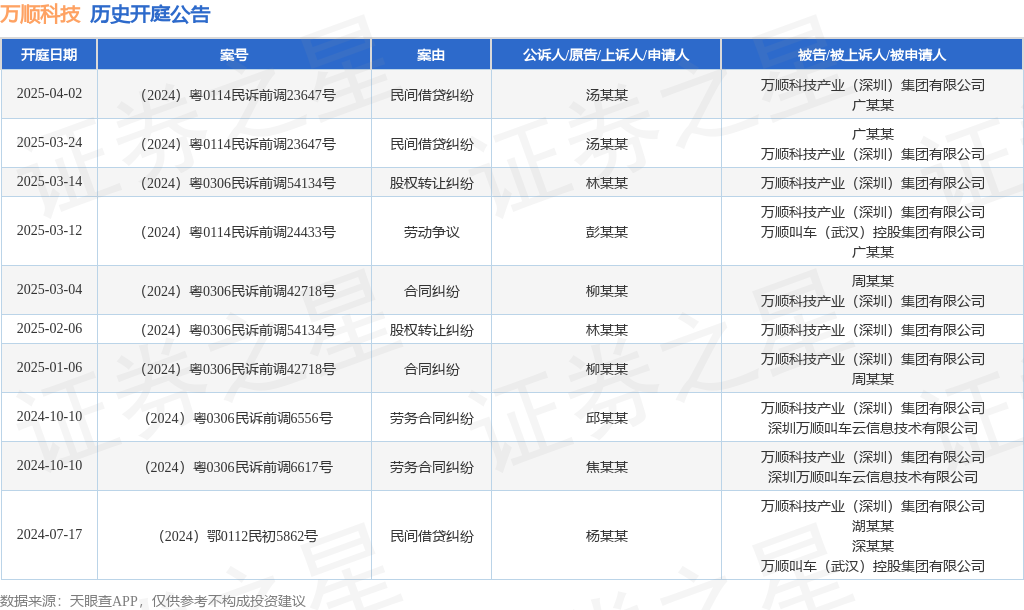Viewport: 1024px width, 610px height.
Task: Select the date cell 2025-03-14
Action: coord(50,182)
